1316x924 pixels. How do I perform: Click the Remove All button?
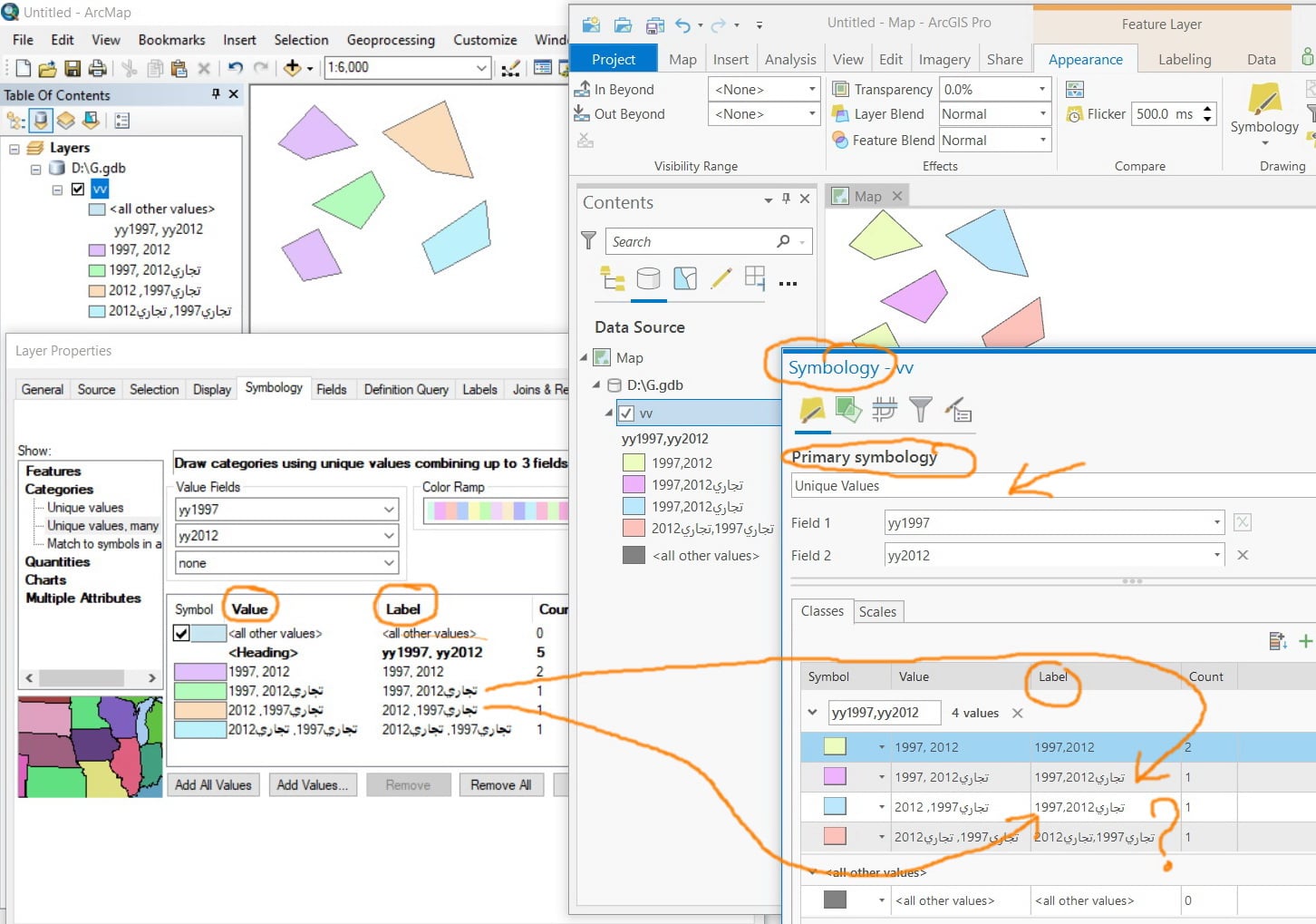501,785
